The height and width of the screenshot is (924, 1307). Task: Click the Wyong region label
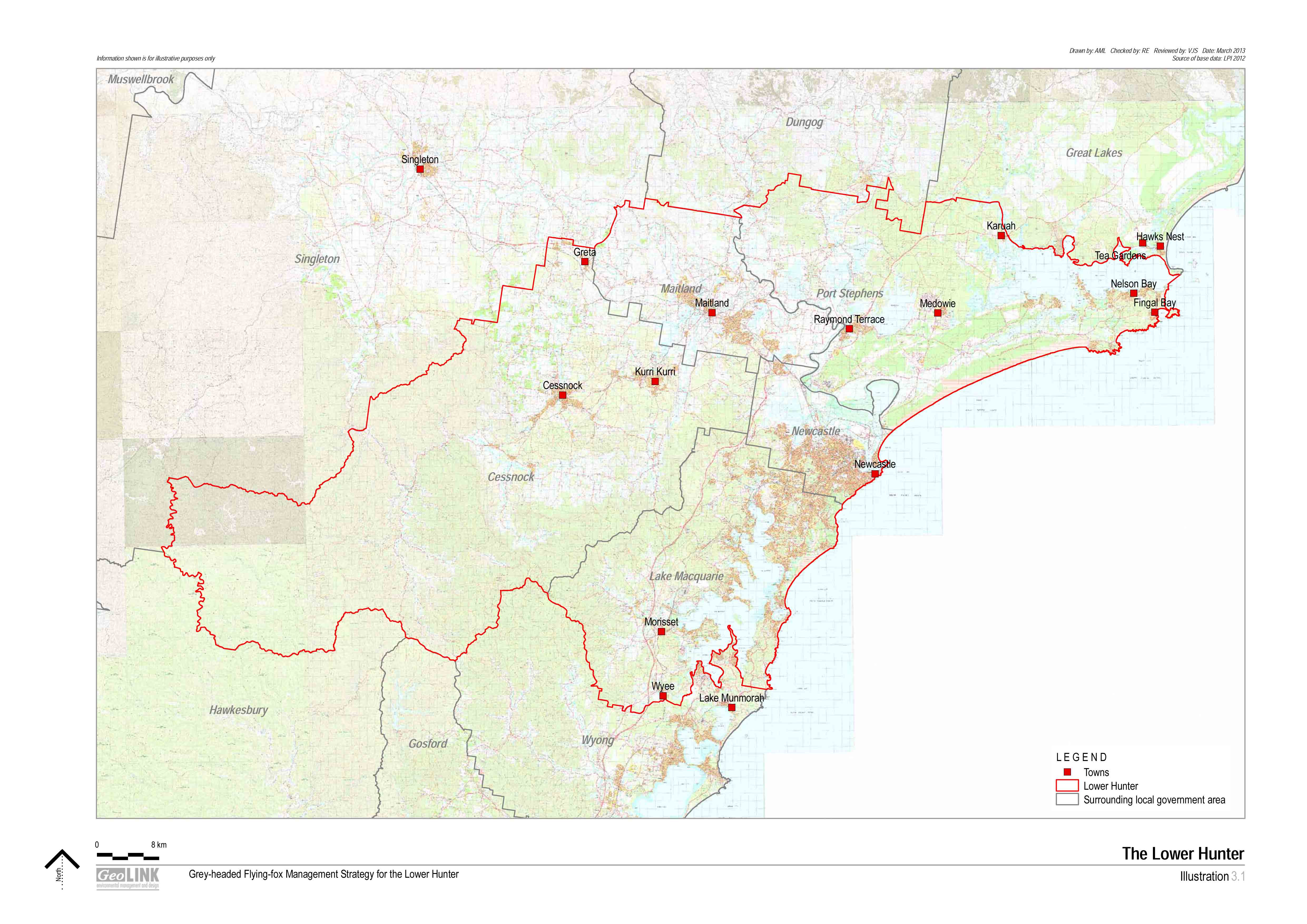[x=598, y=740]
